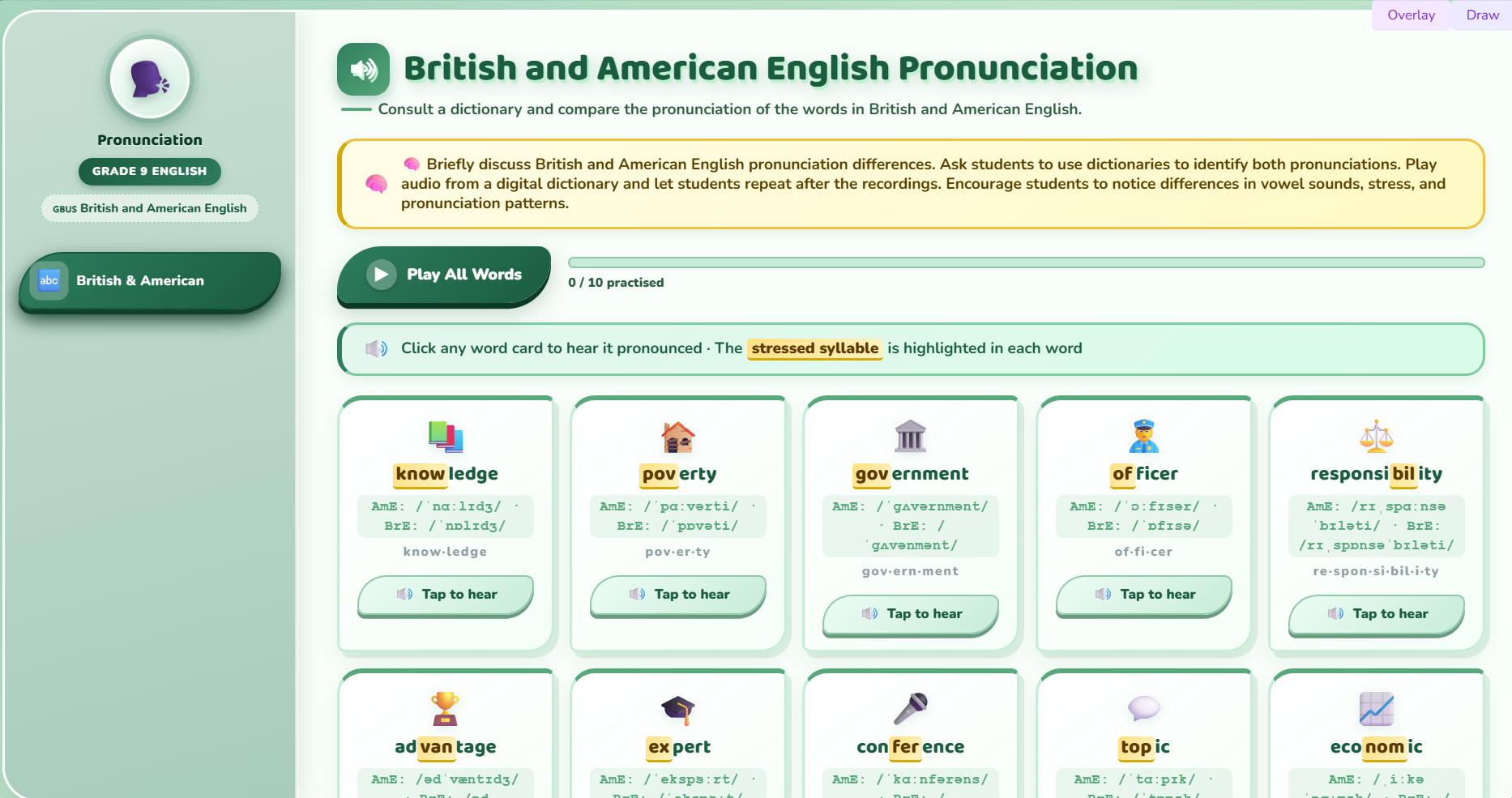The image size is (1512, 798).
Task: Click the graduation cap icon on expert card
Action: (678, 709)
